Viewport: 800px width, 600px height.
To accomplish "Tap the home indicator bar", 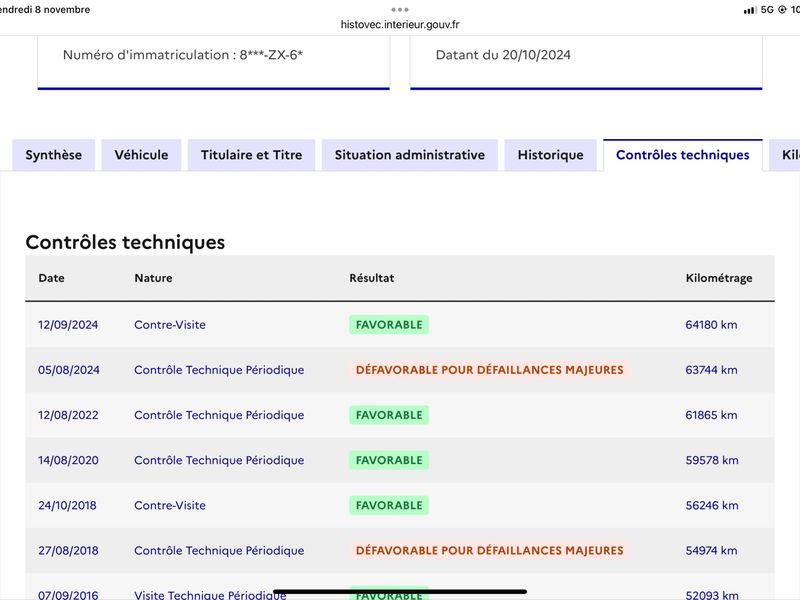I will [x=400, y=592].
